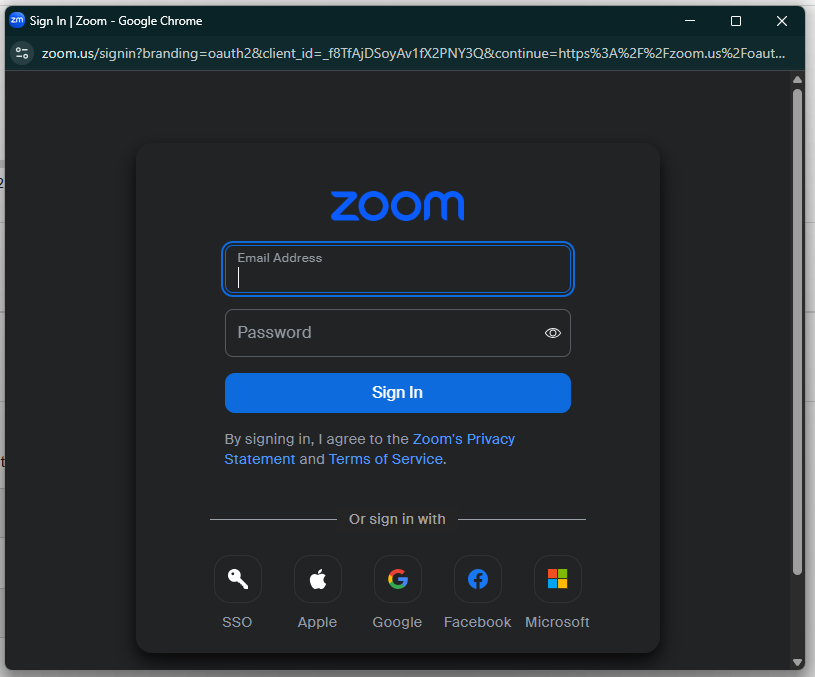The width and height of the screenshot is (815, 677).
Task: Click the scrollbar down arrow
Action: 797,662
